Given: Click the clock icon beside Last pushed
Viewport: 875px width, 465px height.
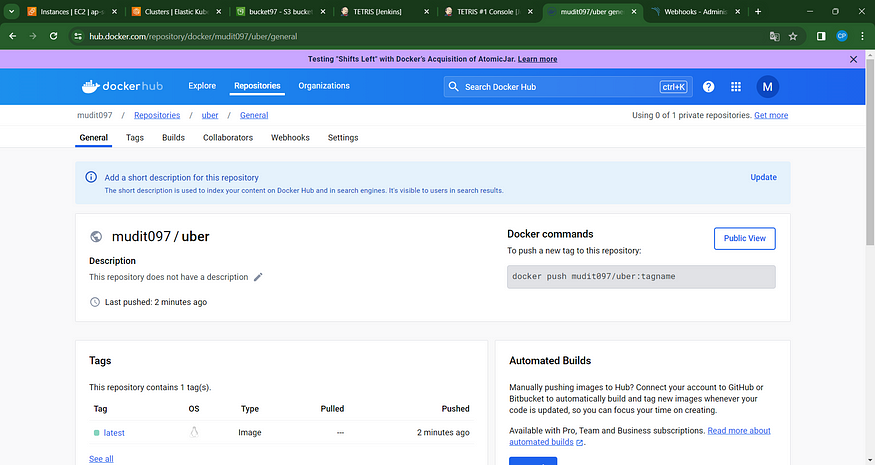Looking at the screenshot, I should point(95,302).
